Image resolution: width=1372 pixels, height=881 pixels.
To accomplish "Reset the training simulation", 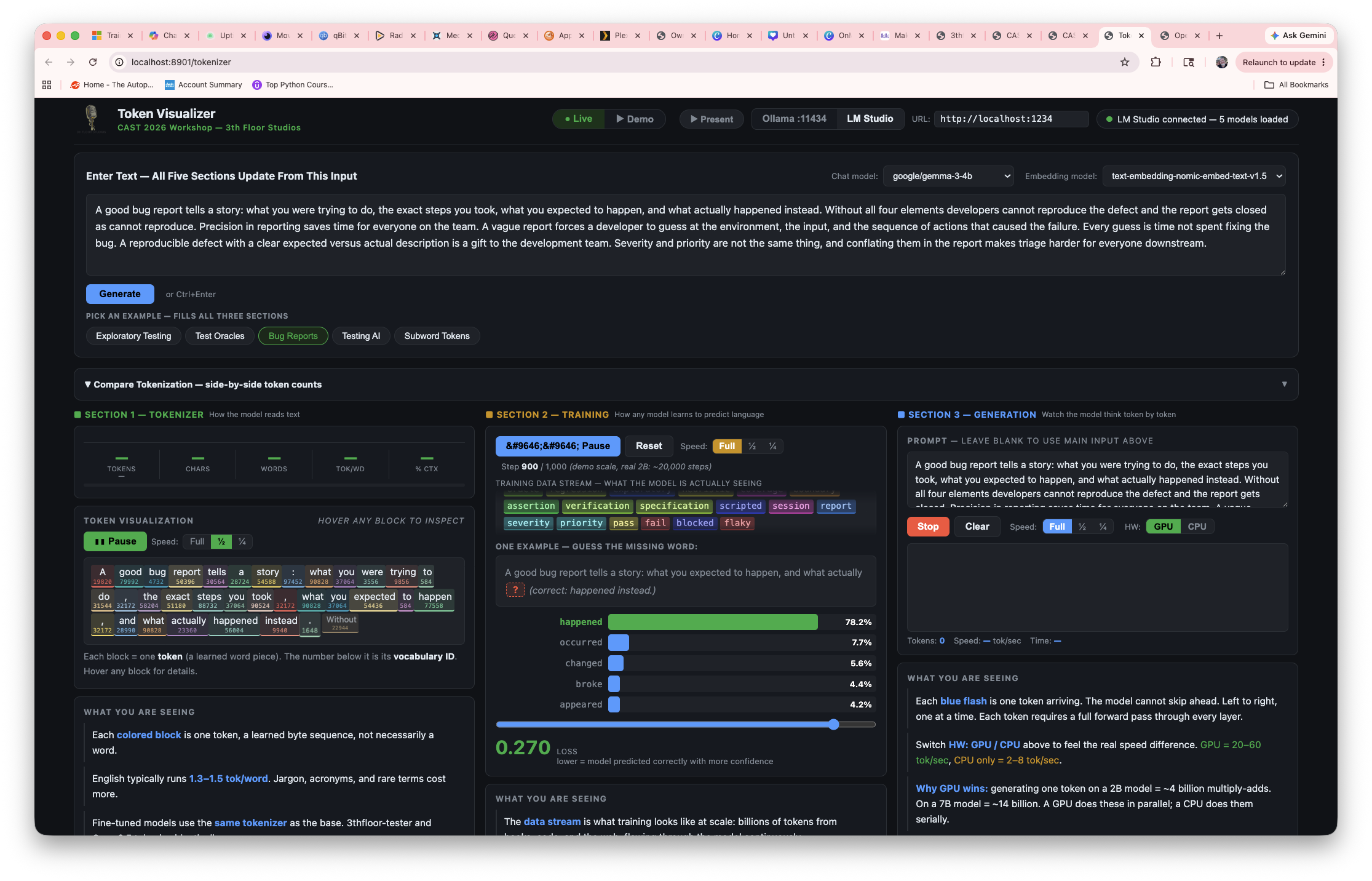I will 649,446.
